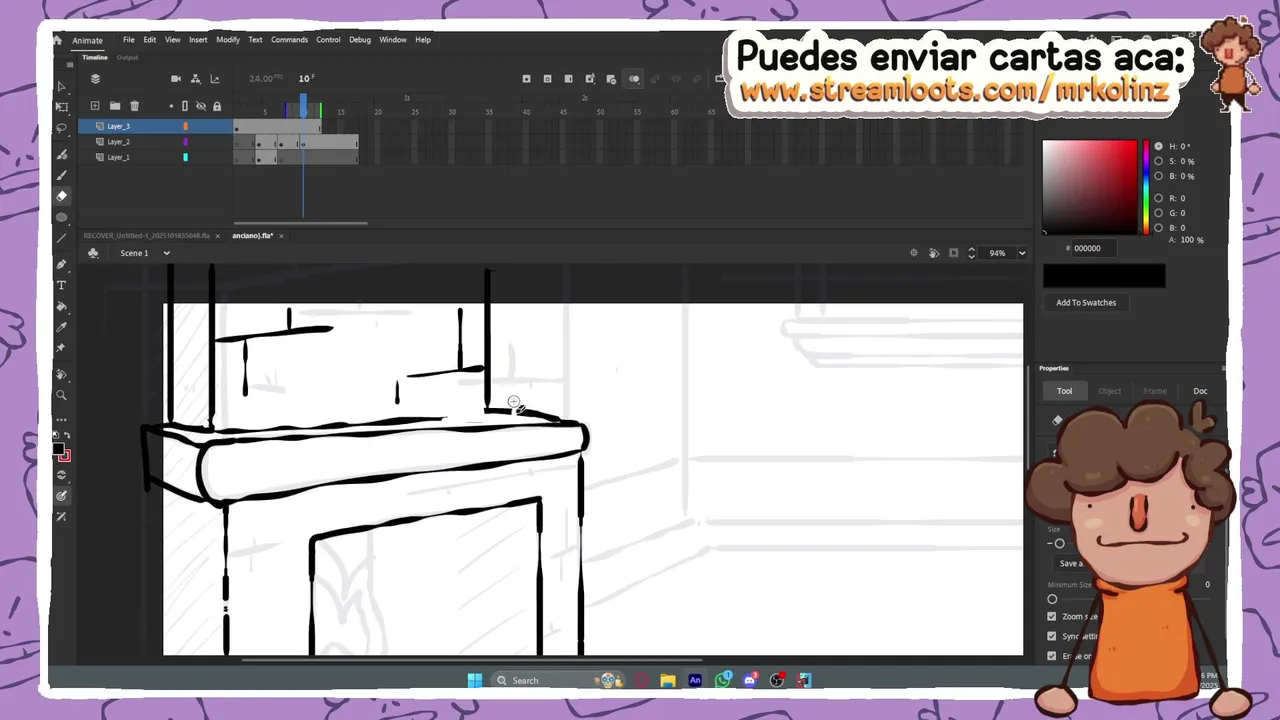Expand the Scene 1 dropdown
The image size is (1280, 720).
point(166,253)
